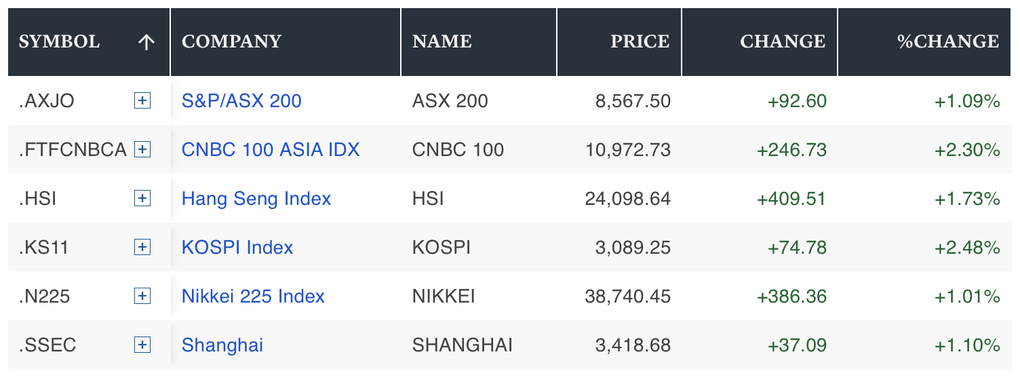
Task: Expand the .SSEC row plus icon
Action: click(x=142, y=345)
